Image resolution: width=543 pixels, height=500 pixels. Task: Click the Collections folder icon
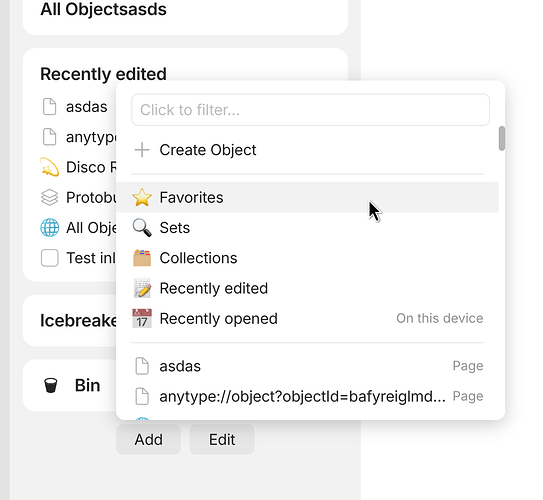[x=142, y=258]
